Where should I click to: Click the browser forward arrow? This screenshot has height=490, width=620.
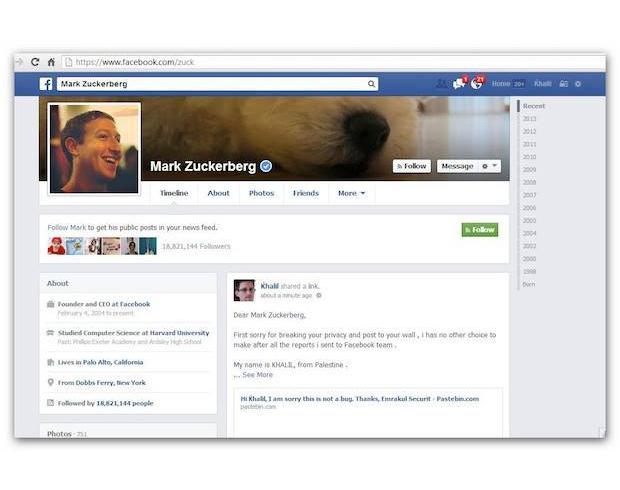(19, 62)
